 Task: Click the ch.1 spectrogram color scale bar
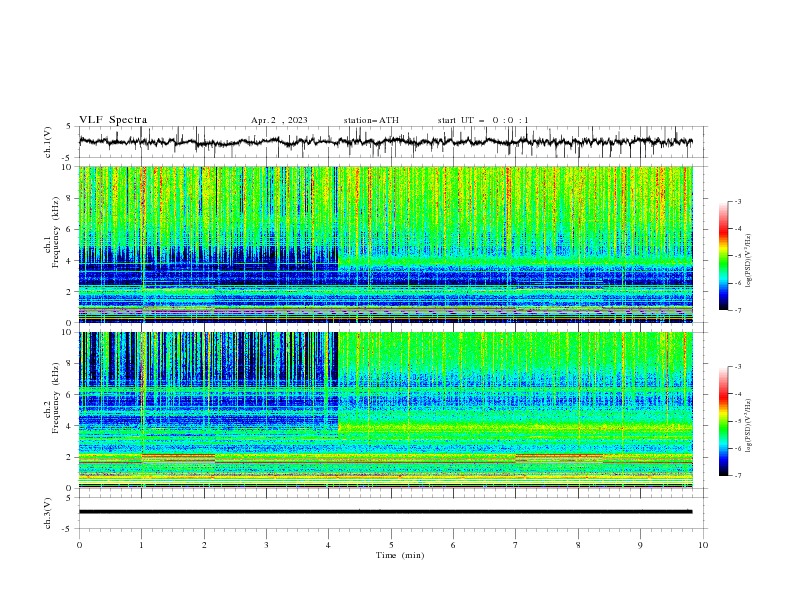723,256
